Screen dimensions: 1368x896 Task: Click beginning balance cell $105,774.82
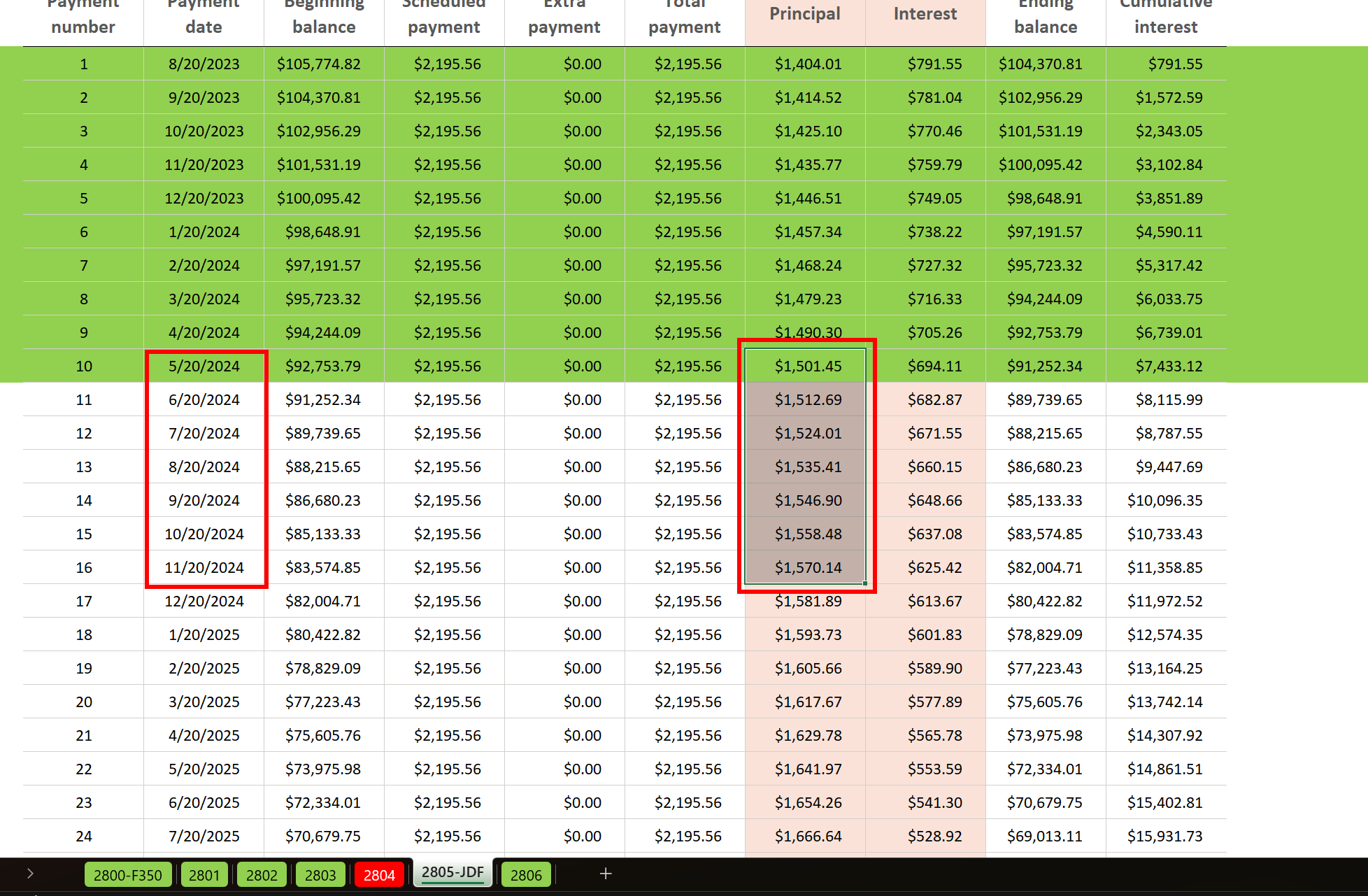coord(318,64)
